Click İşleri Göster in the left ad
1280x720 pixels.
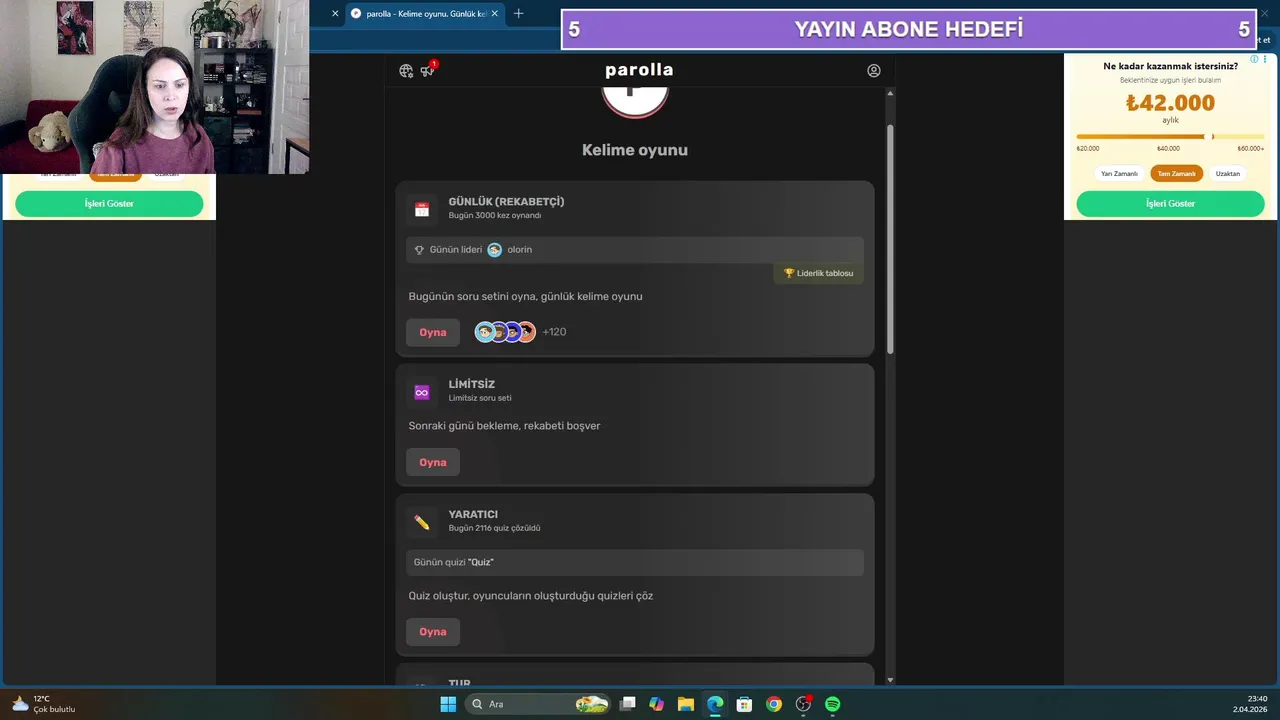click(109, 203)
